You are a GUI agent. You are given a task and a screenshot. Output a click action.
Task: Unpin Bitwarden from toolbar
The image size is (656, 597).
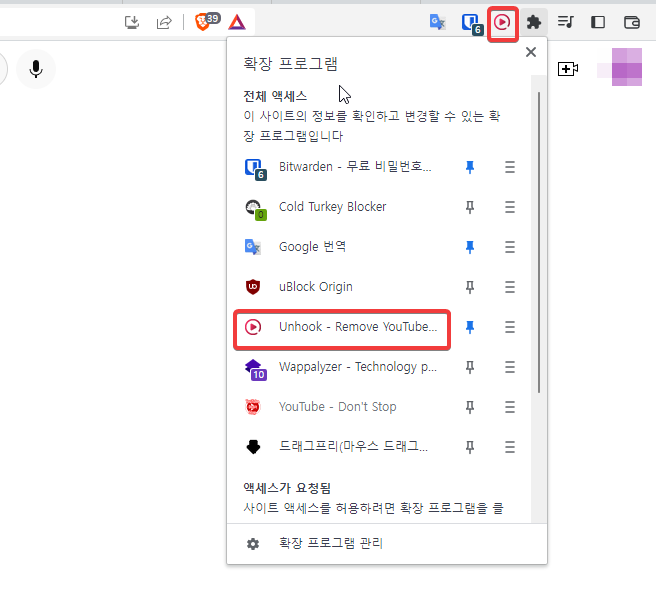[x=470, y=167]
